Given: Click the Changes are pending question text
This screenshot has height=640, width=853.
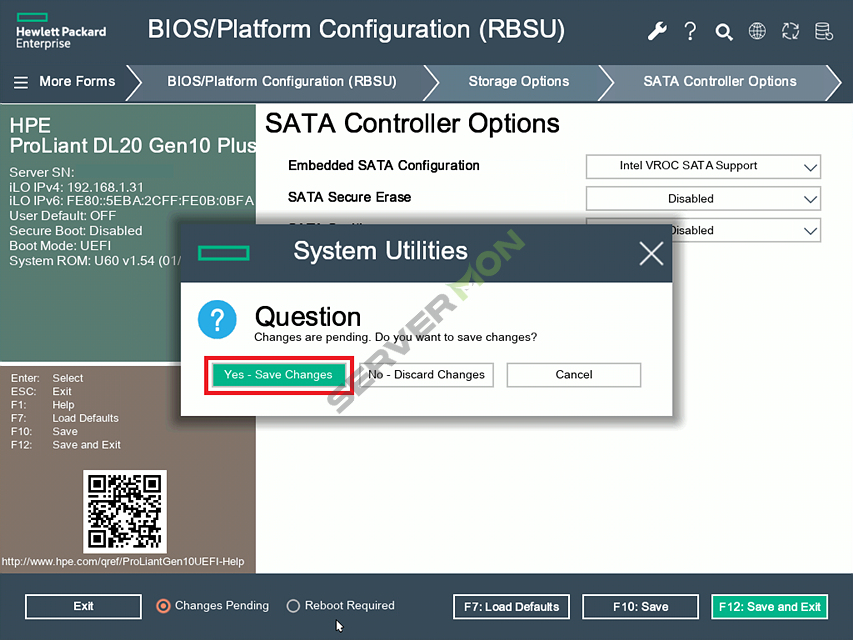Looking at the screenshot, I should (x=395, y=337).
